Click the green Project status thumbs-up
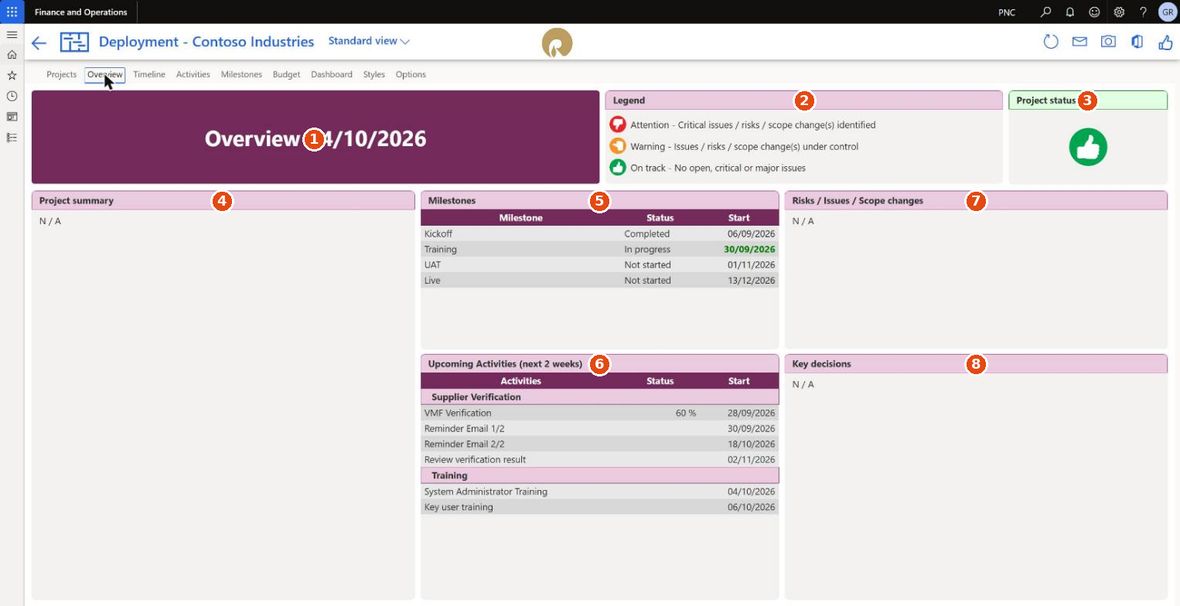This screenshot has width=1180, height=606. [1087, 147]
